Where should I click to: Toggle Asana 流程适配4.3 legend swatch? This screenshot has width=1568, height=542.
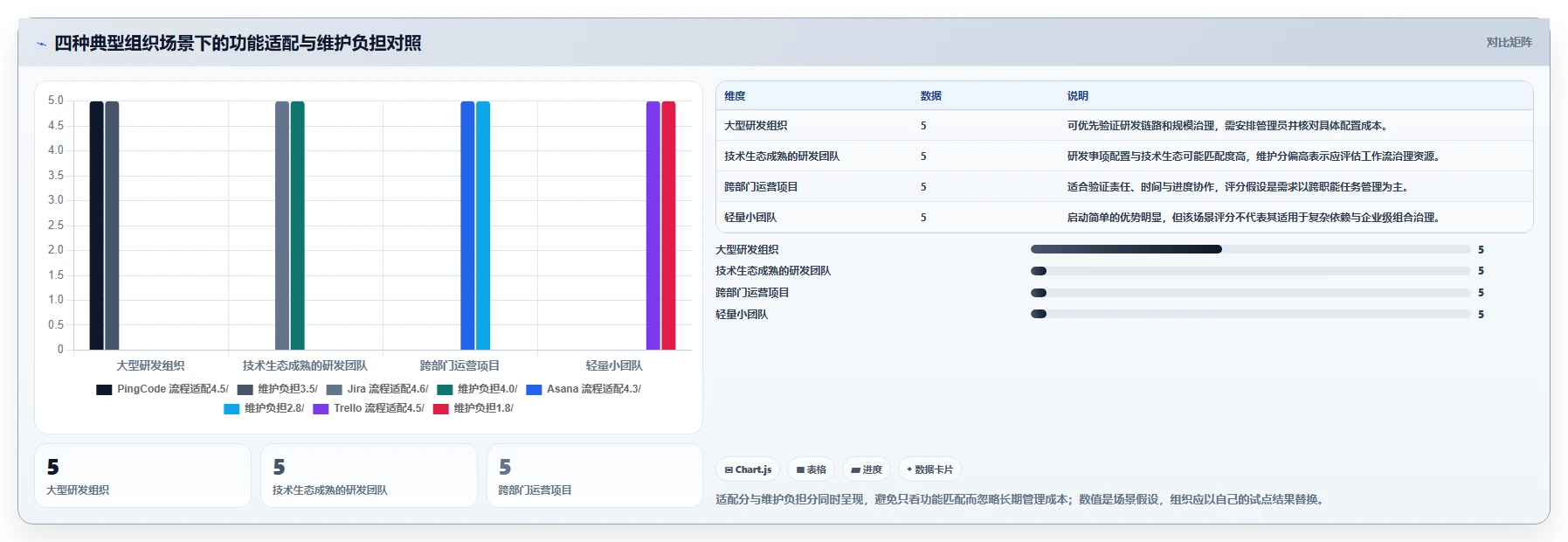534,390
